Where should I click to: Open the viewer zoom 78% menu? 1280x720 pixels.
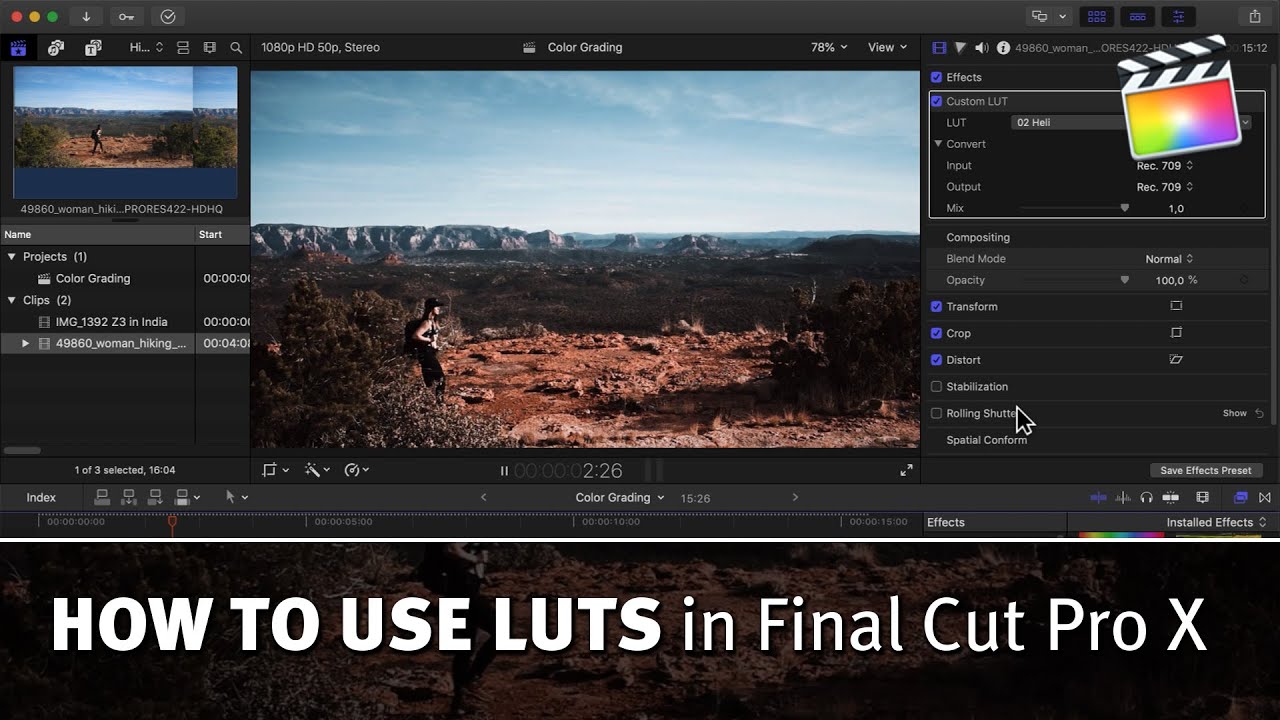tap(829, 47)
